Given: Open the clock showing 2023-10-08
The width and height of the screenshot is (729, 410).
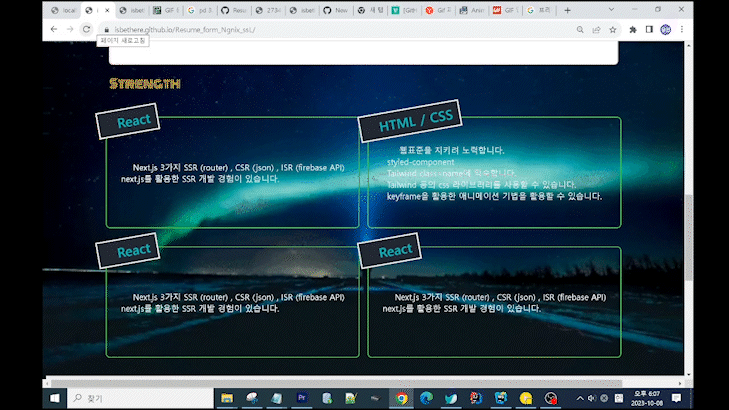Looking at the screenshot, I should [647, 398].
